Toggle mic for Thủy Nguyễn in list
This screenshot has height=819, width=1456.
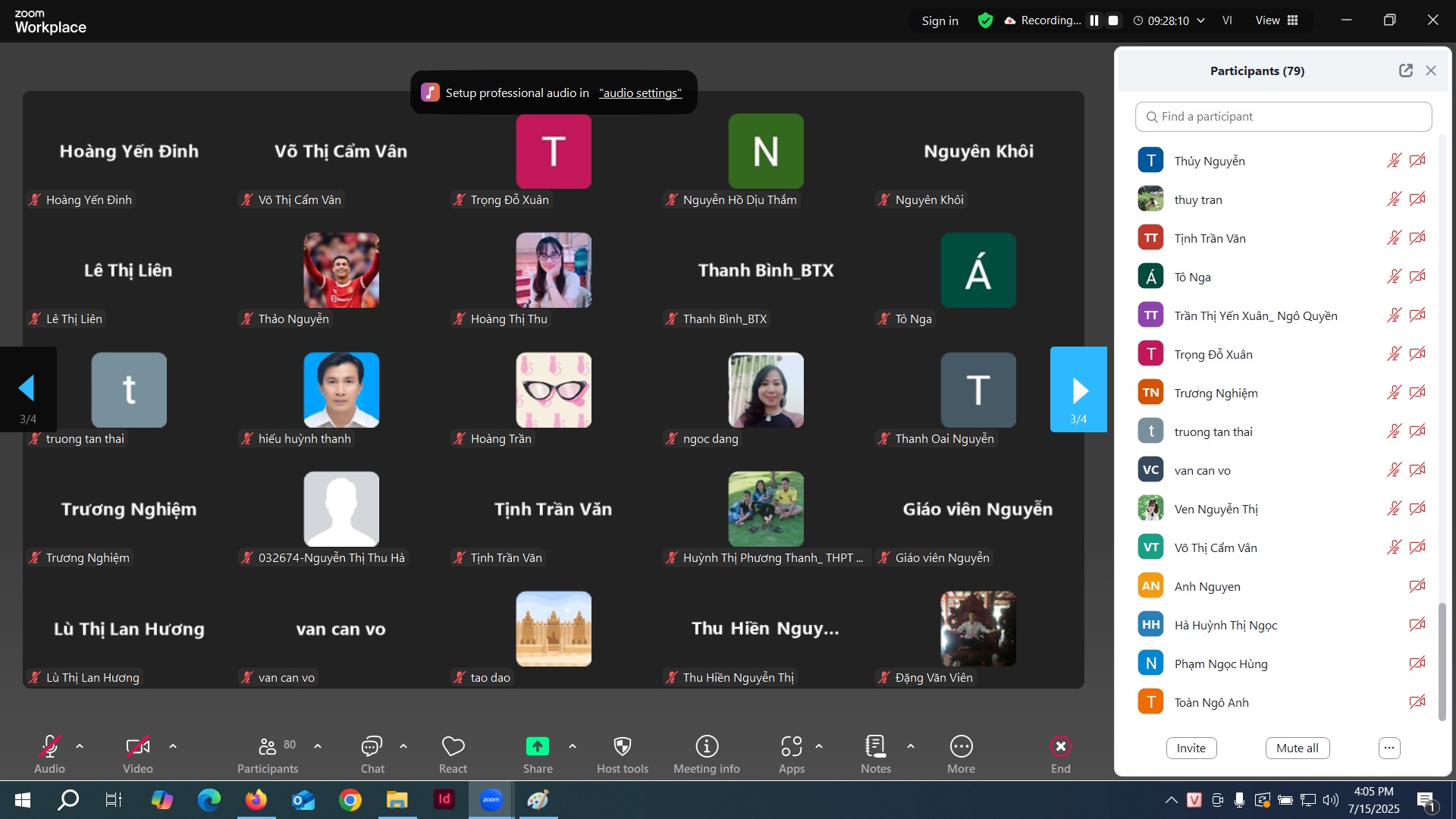point(1394,161)
